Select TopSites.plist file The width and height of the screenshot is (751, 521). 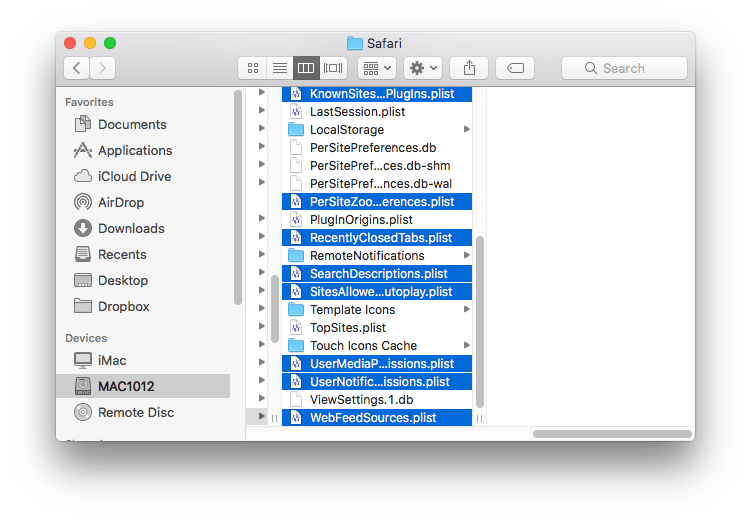377,328
